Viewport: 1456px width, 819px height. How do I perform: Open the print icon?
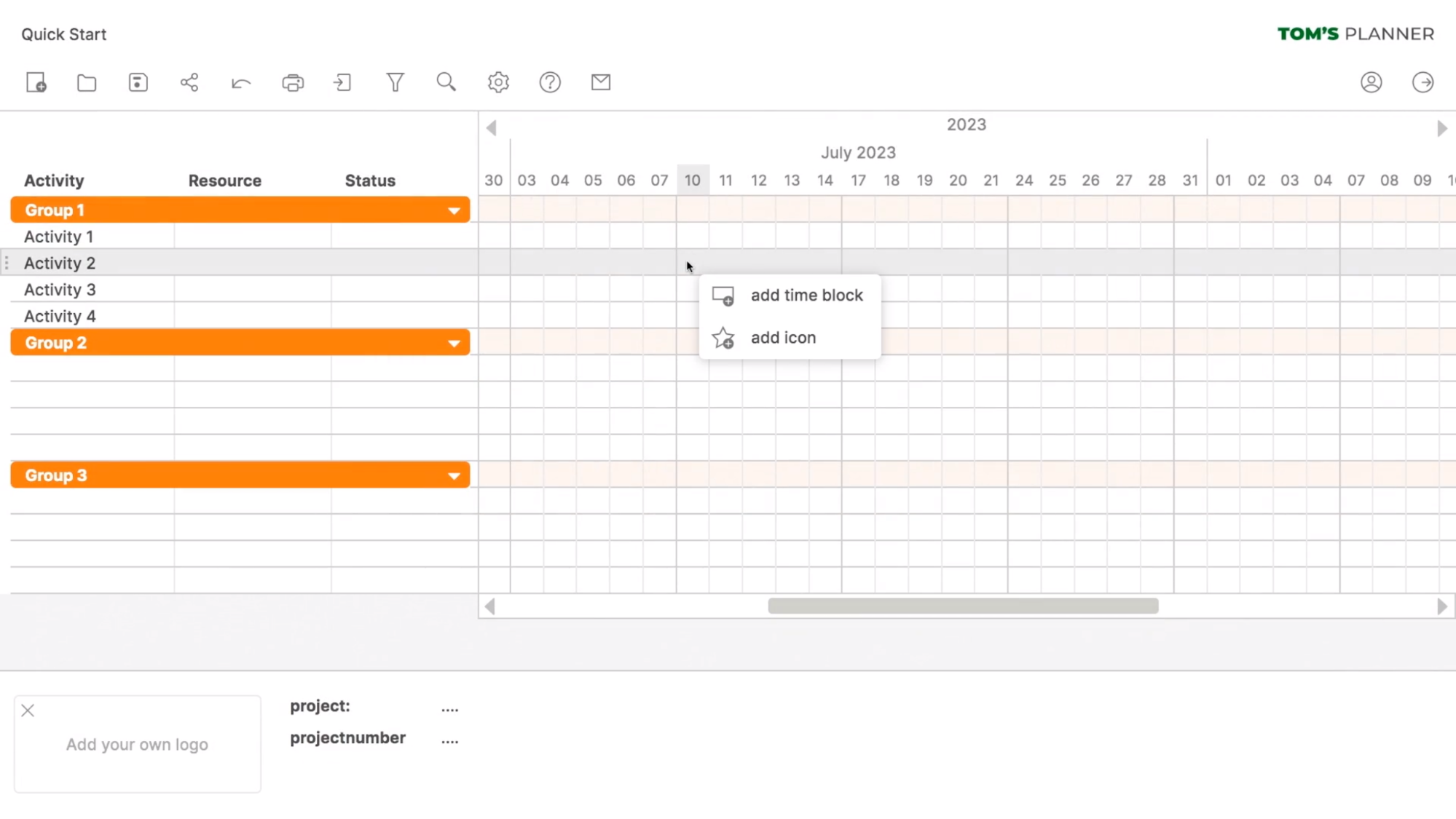point(293,82)
